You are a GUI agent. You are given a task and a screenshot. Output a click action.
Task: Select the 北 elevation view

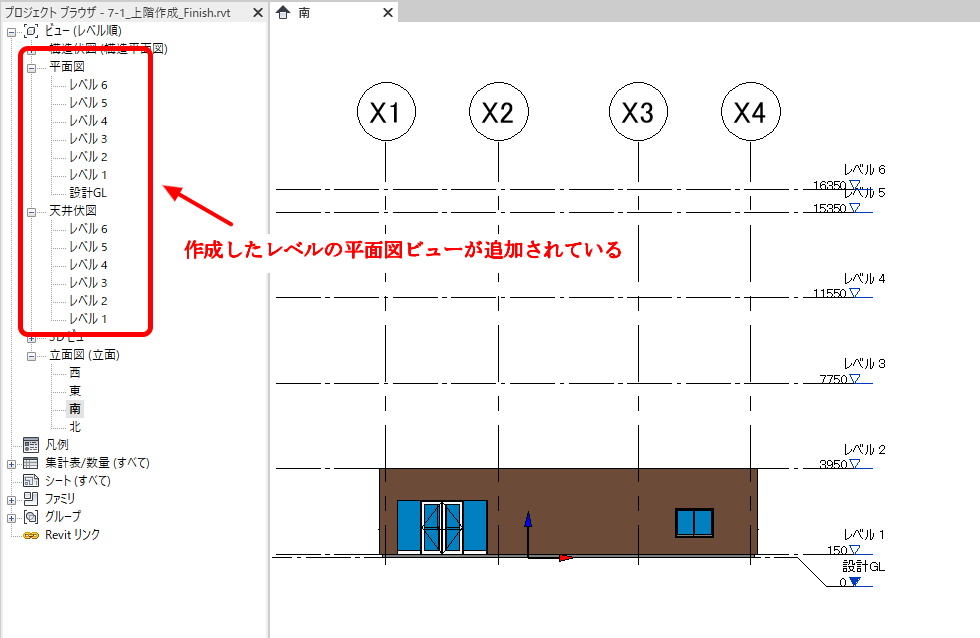pos(75,427)
